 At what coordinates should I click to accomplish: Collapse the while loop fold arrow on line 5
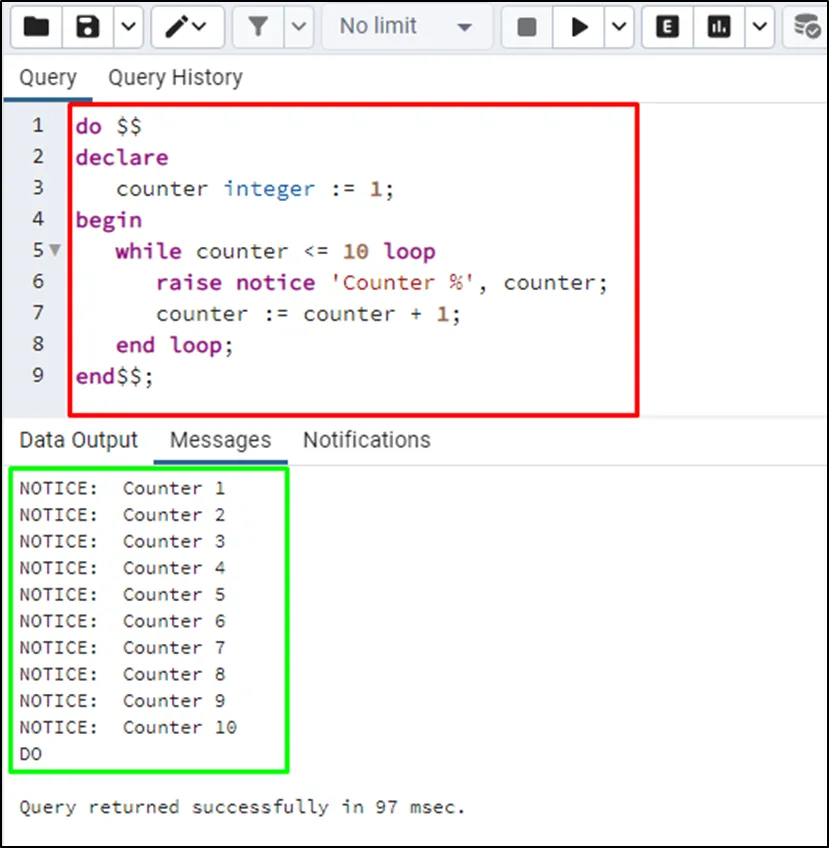[55, 250]
